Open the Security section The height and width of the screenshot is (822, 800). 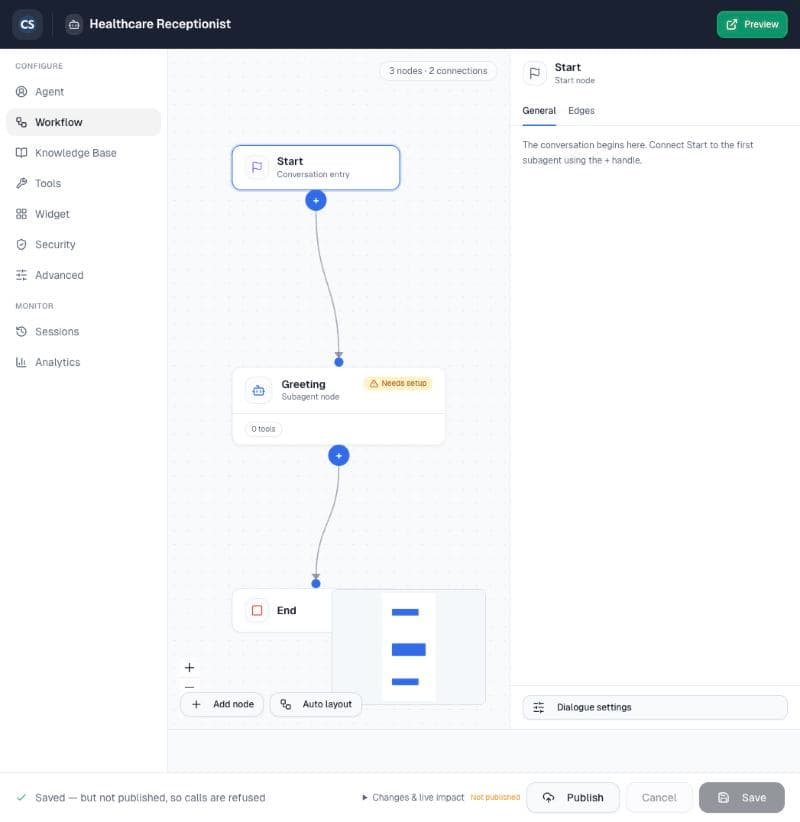click(x=83, y=244)
